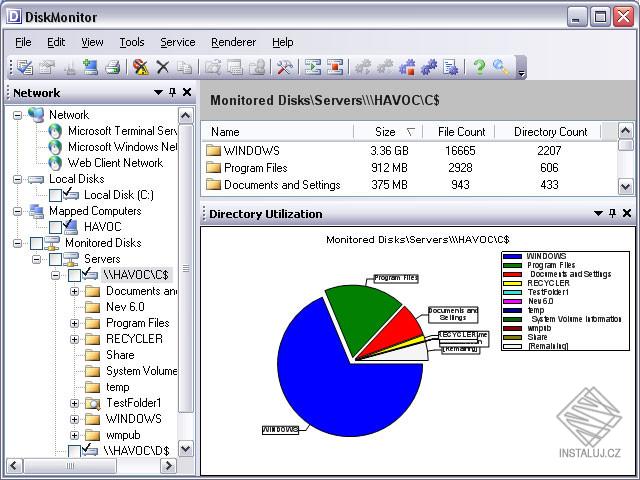
Task: Click the blue gears icon in toolbar
Action: (429, 67)
